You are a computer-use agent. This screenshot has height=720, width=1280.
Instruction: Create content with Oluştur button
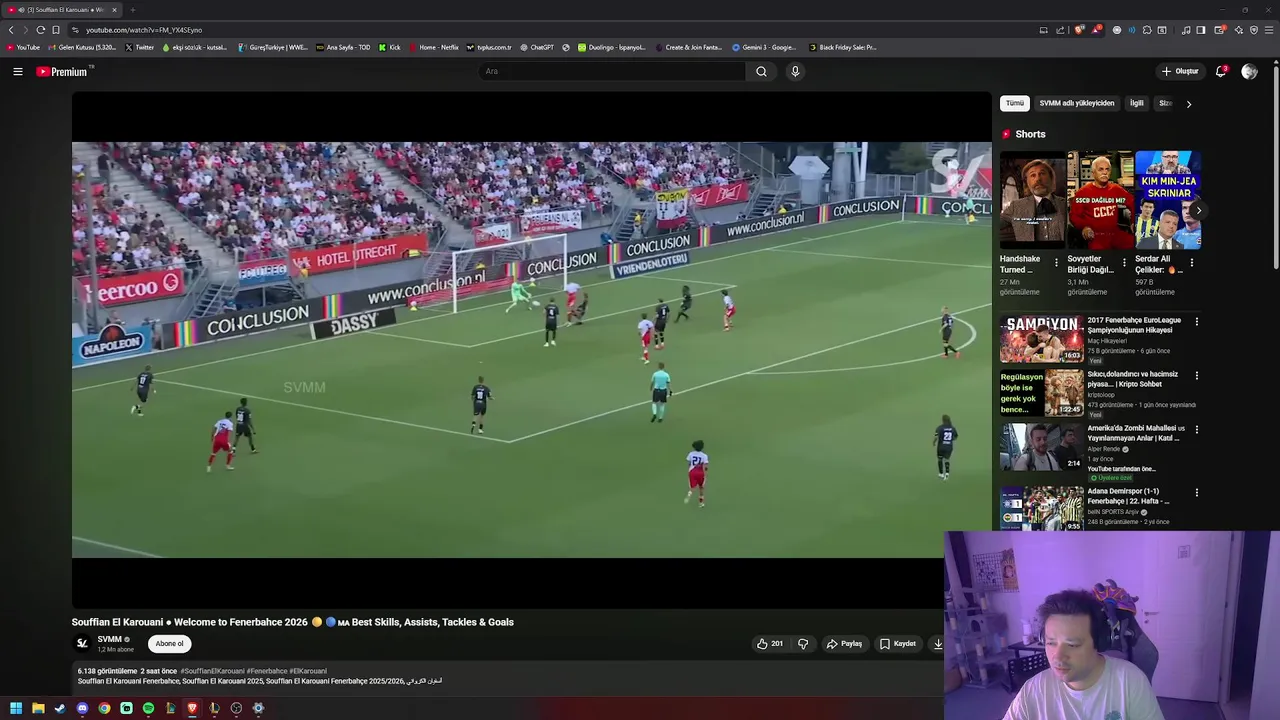(1180, 71)
